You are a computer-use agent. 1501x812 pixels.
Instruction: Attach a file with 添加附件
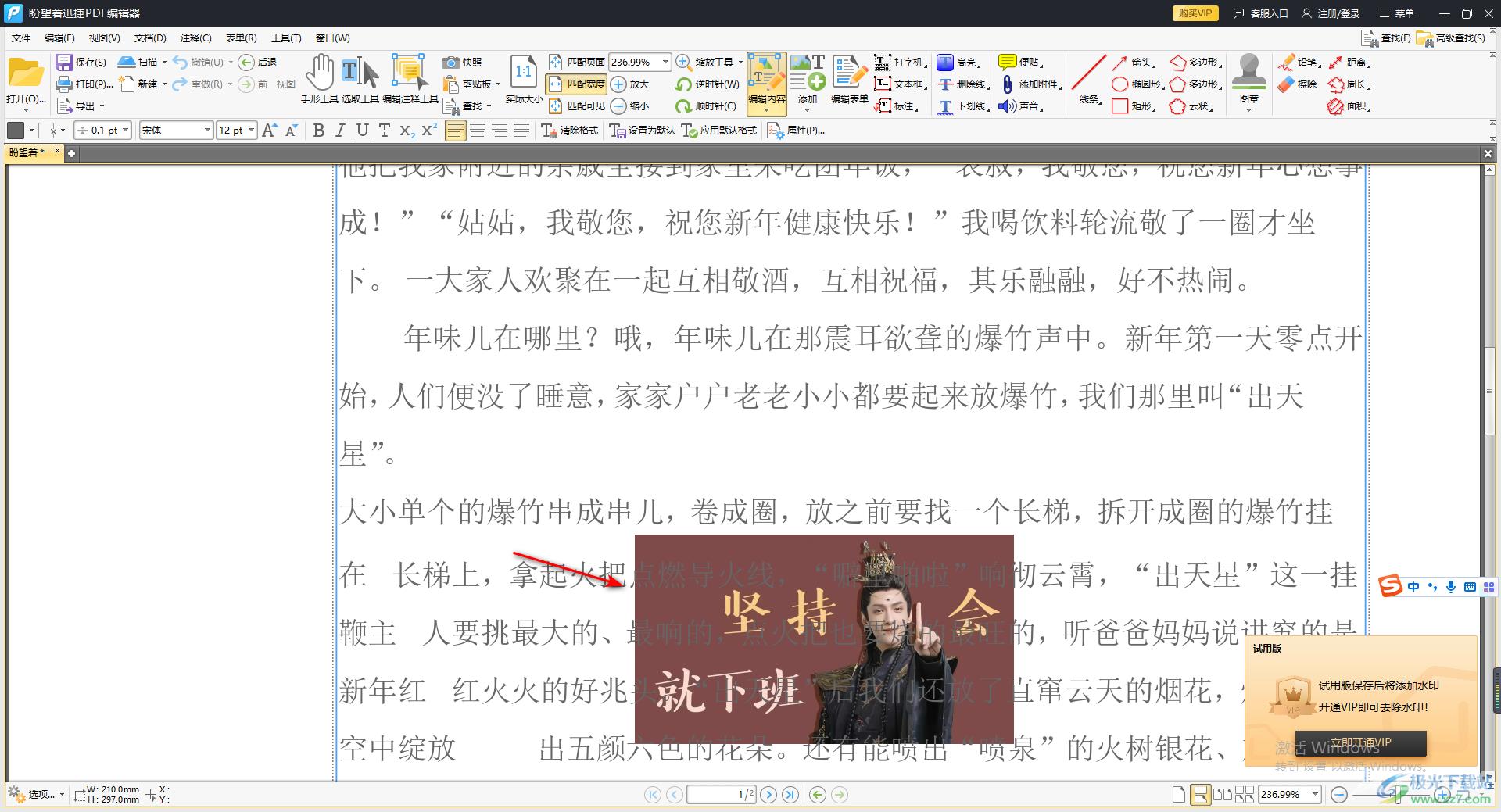point(1030,84)
